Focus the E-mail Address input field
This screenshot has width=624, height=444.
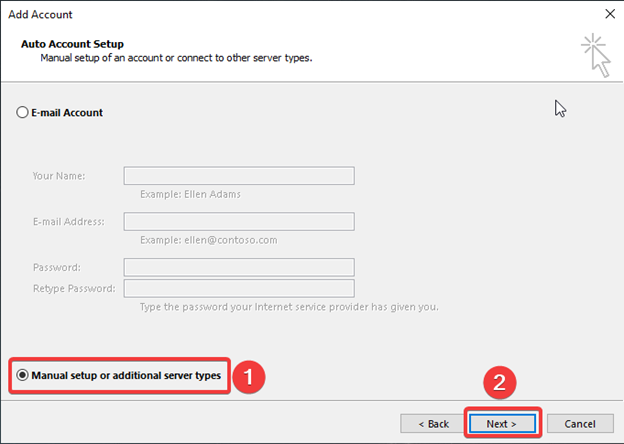click(239, 222)
